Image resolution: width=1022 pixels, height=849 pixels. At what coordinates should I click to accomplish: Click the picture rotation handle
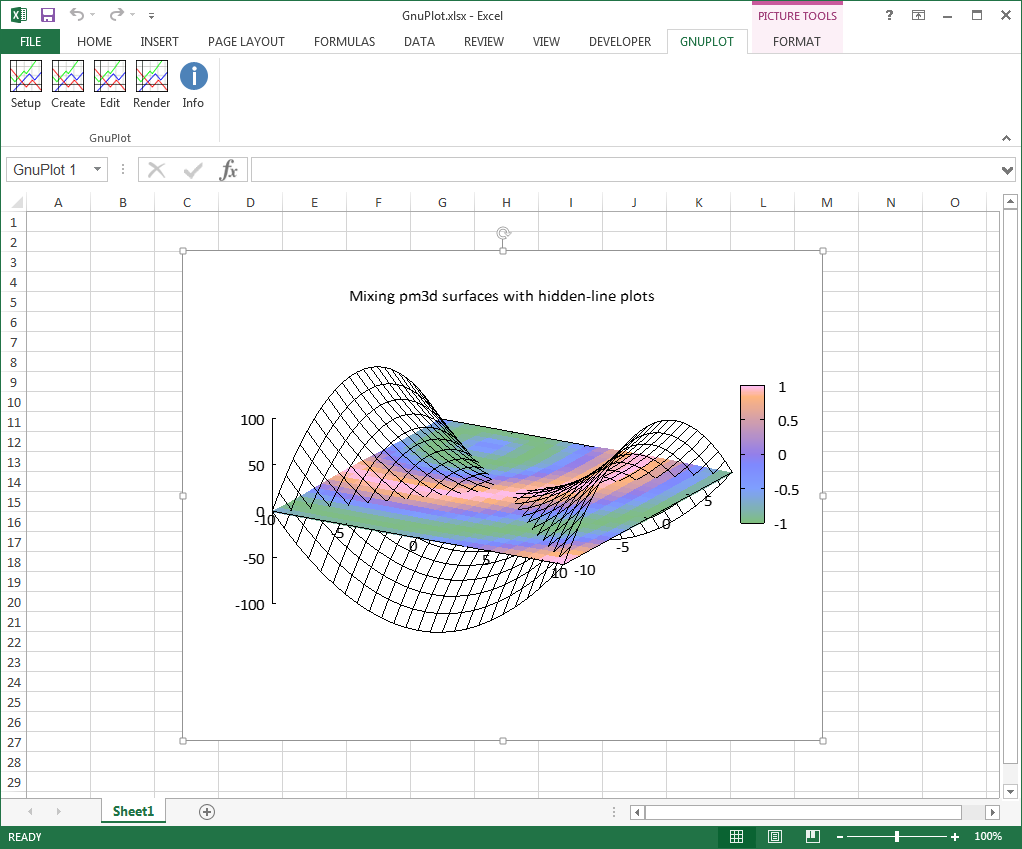[503, 233]
